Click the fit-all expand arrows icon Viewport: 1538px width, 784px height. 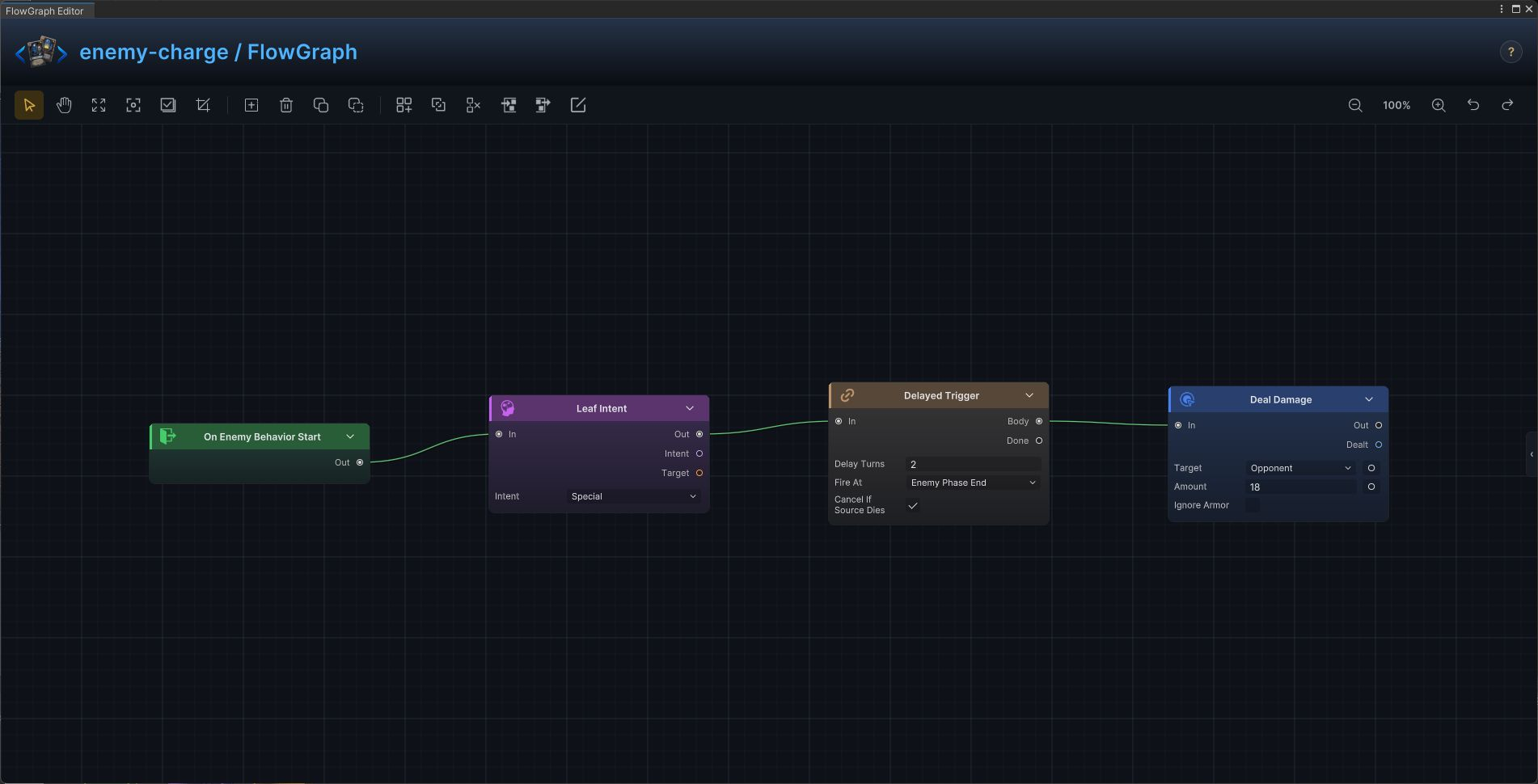pos(99,105)
